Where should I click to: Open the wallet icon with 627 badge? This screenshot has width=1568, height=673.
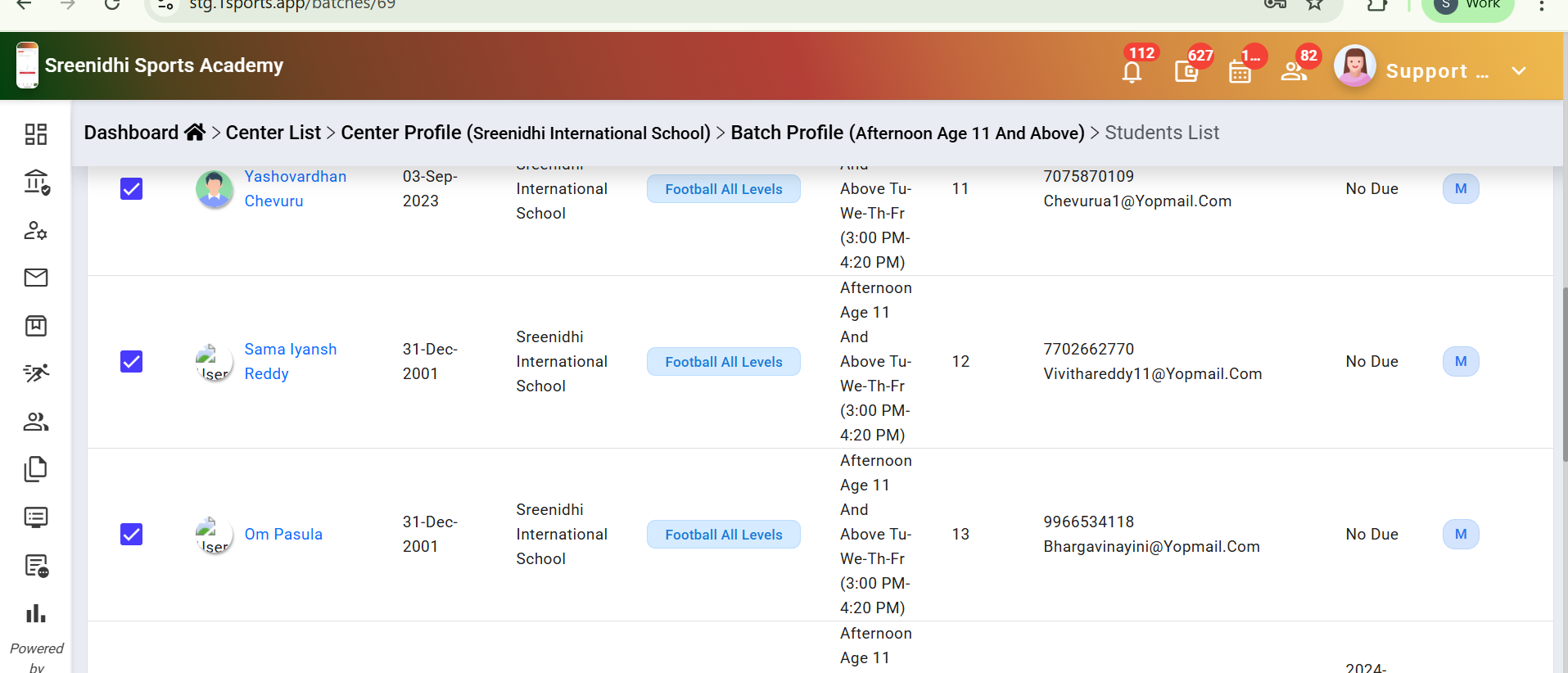(1186, 72)
